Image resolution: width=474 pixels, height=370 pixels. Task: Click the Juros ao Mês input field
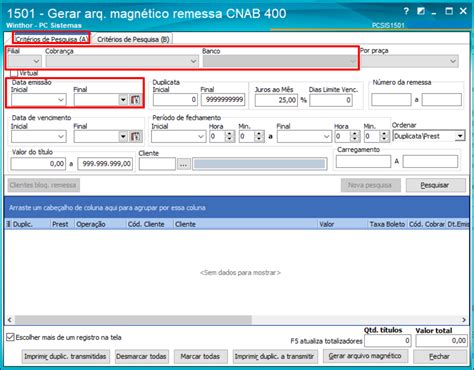[276, 100]
